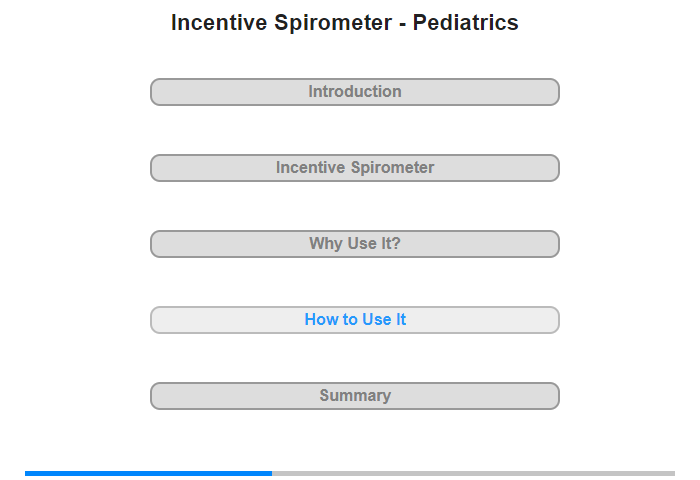Image resolution: width=700 pixels, height=480 pixels.
Task: Click the blue How to Use It text
Action: pos(355,319)
